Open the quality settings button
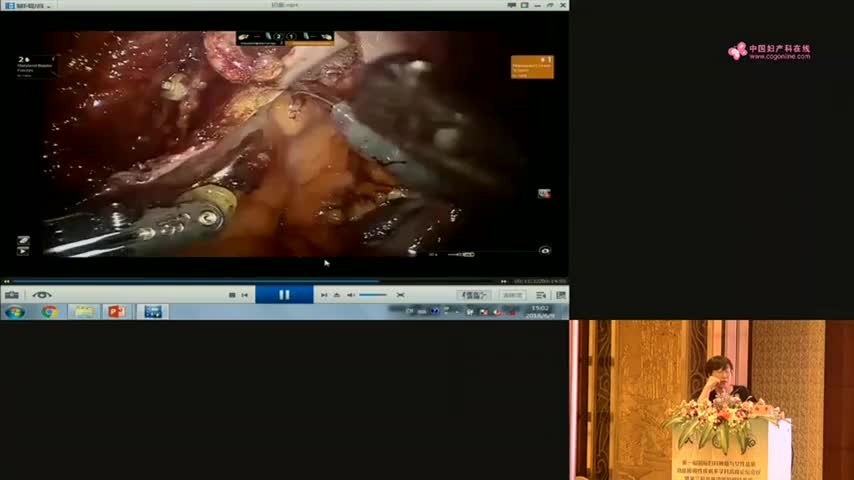Image resolution: width=854 pixels, height=480 pixels. click(x=472, y=295)
